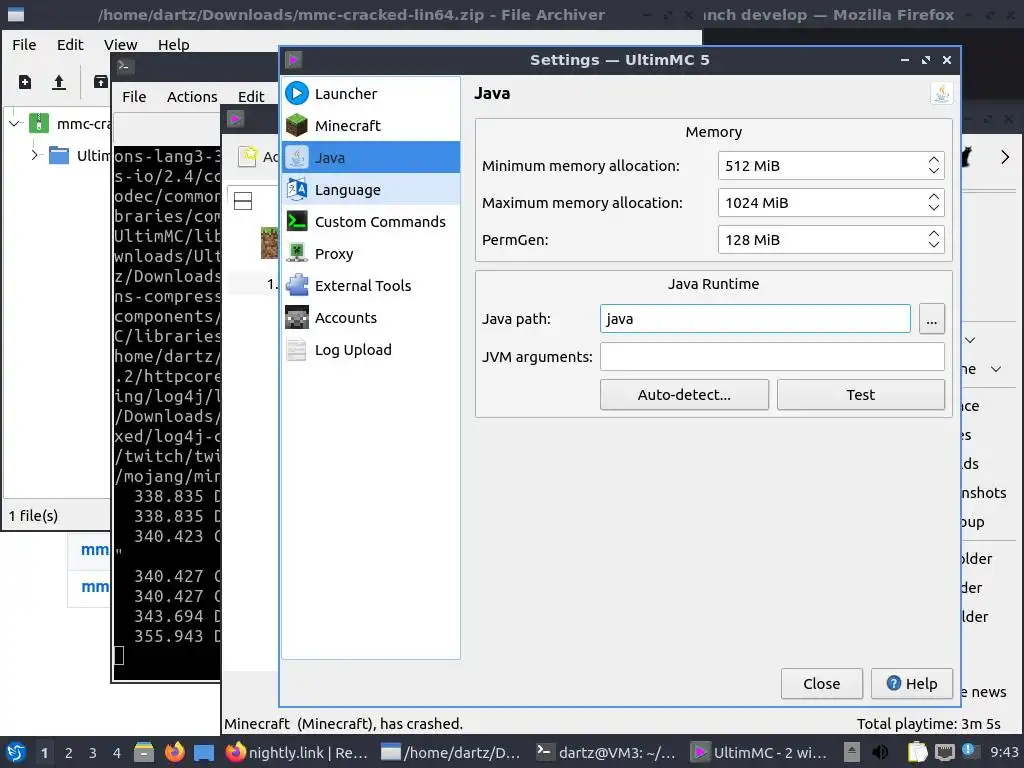This screenshot has width=1024, height=768.
Task: Open File menu in terminal window
Action: 134,97
